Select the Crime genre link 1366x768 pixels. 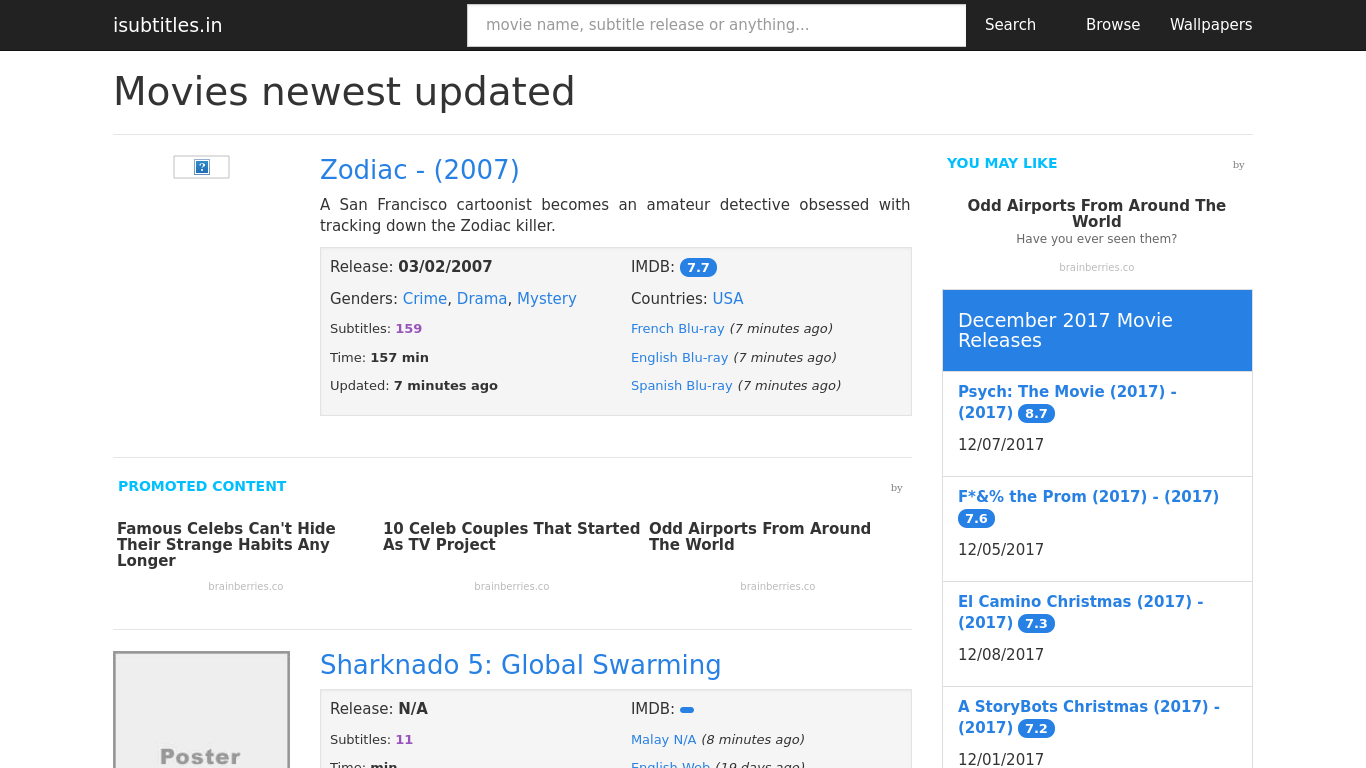[425, 299]
